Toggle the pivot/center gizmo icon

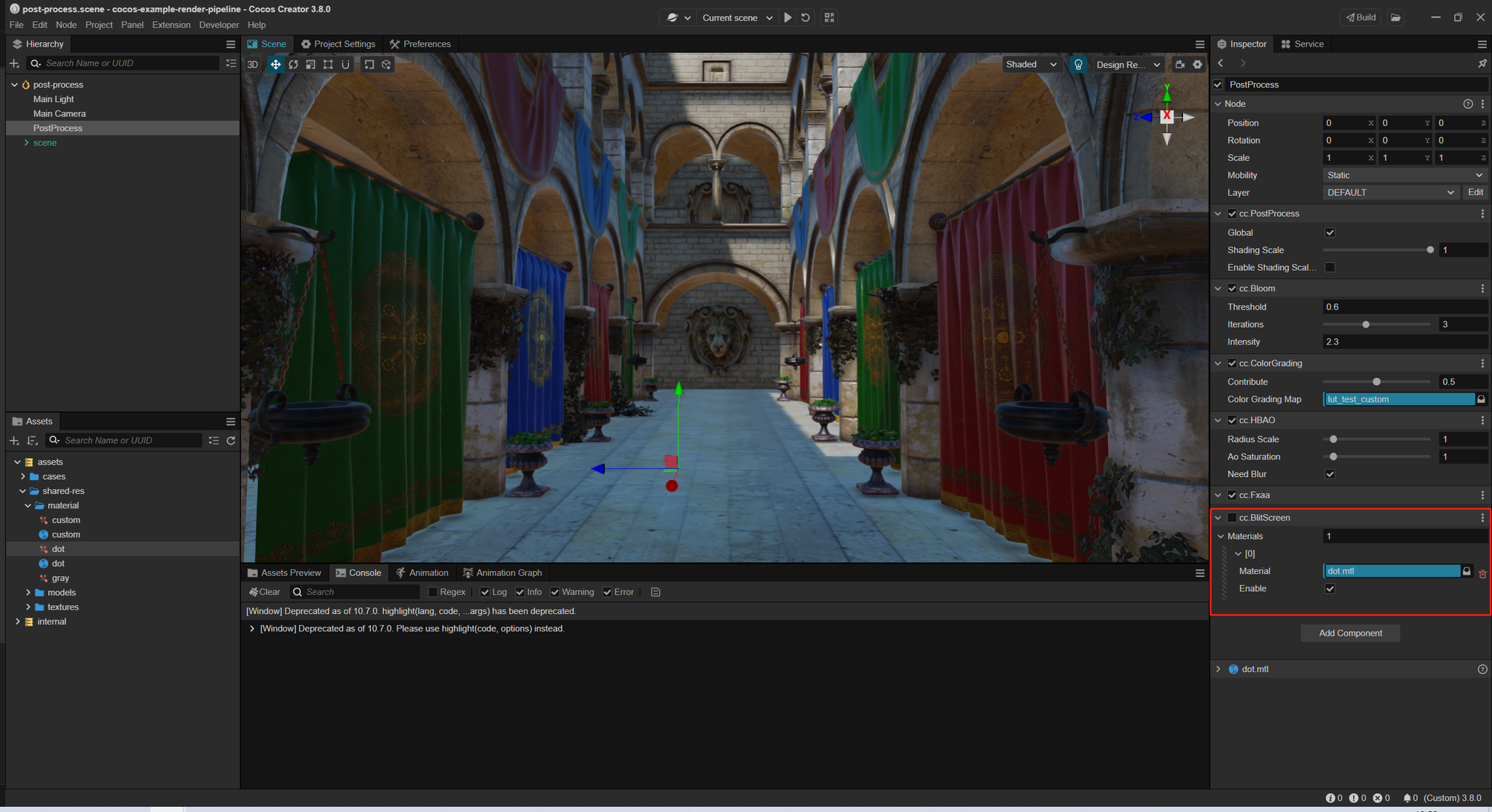tap(369, 65)
